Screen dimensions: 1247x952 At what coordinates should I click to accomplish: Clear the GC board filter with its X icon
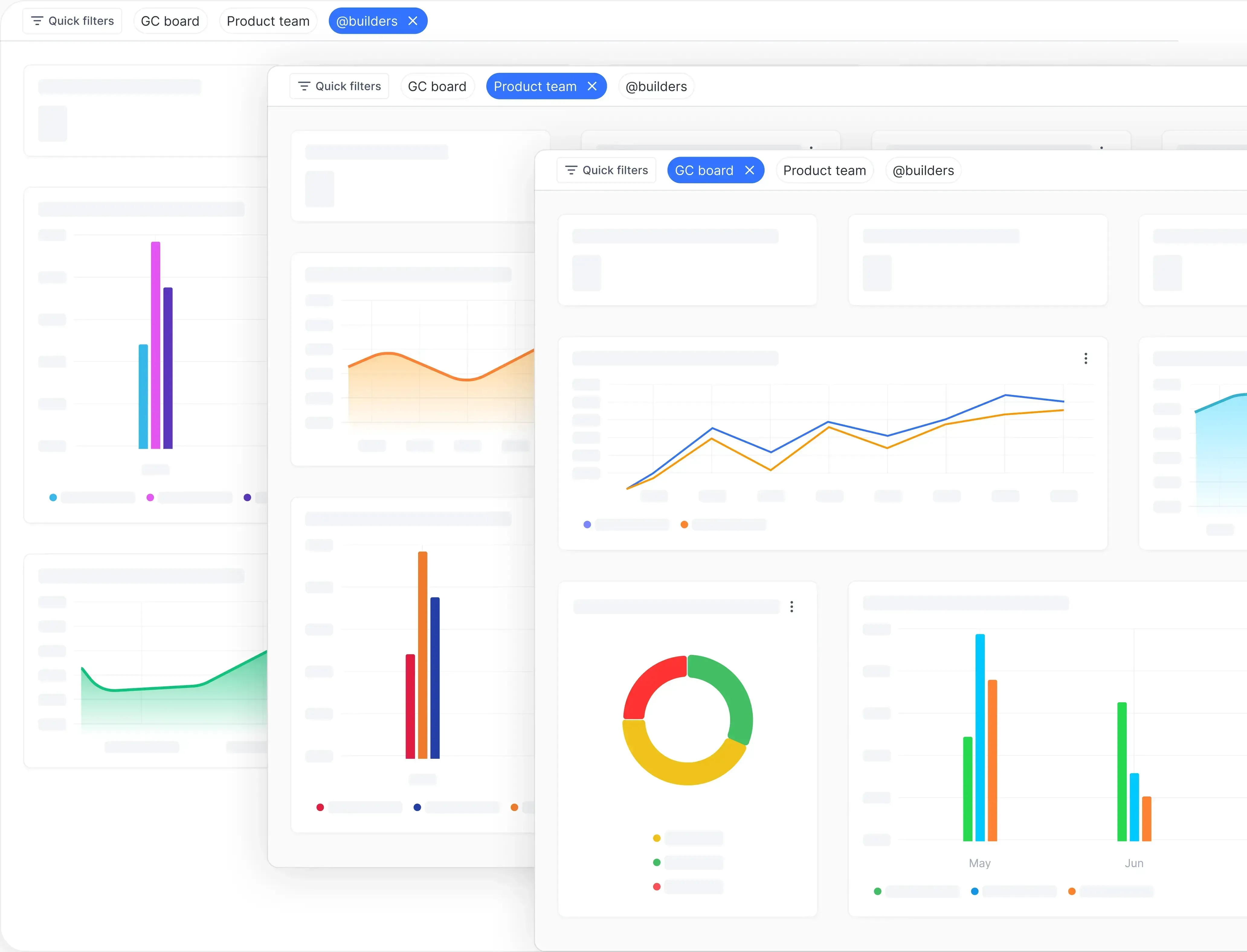749,170
